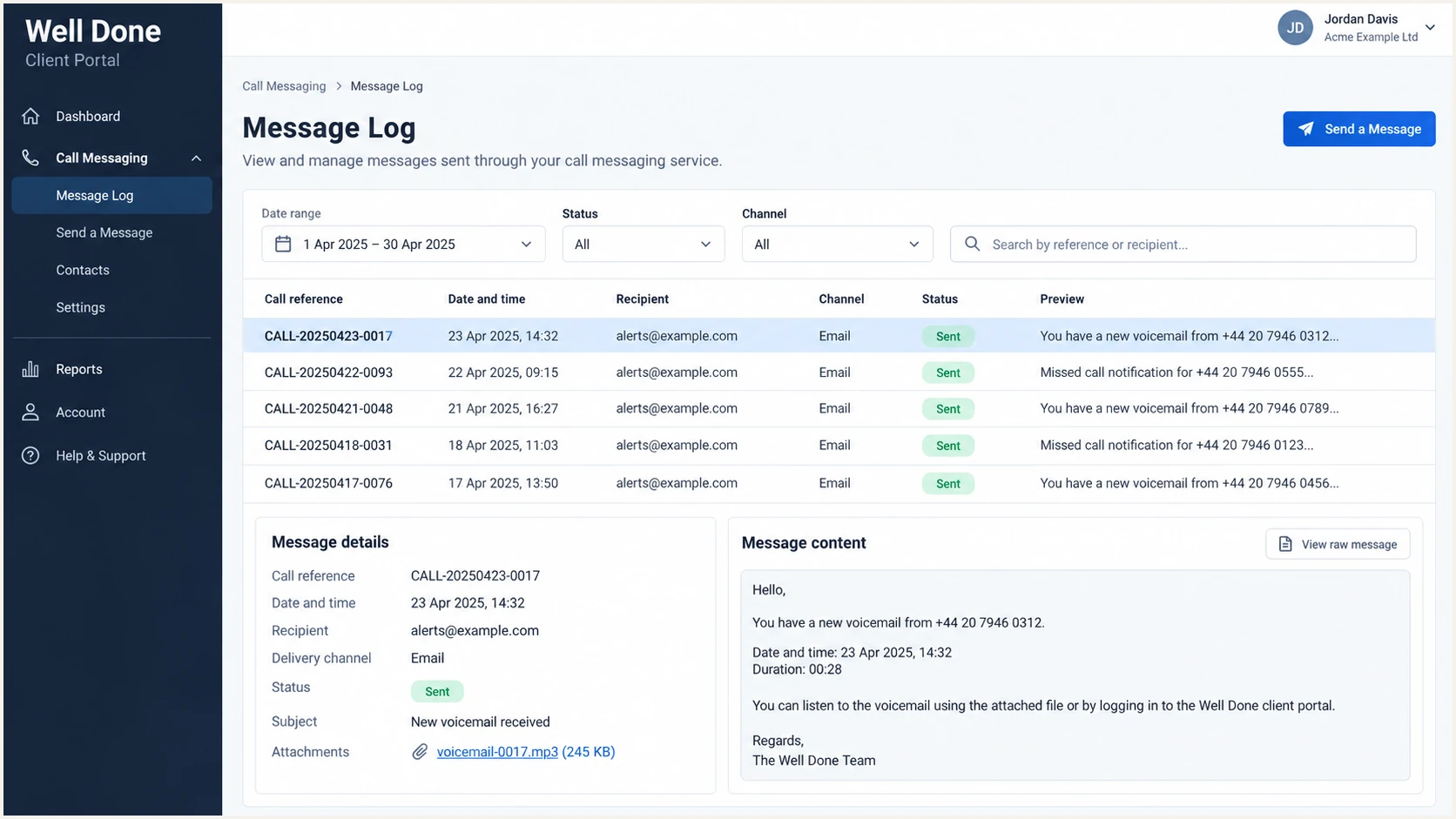Screen dimensions: 1456x819
Task: Click the Jordan Davis user name
Action: [1360, 19]
